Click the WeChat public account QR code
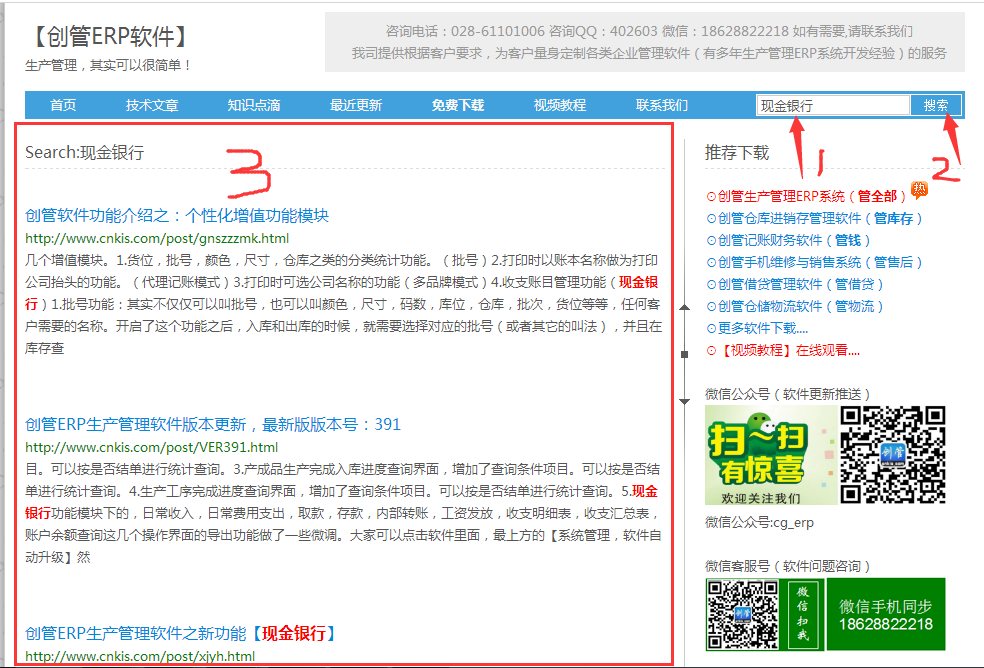The height and width of the screenshot is (668, 984). 892,455
